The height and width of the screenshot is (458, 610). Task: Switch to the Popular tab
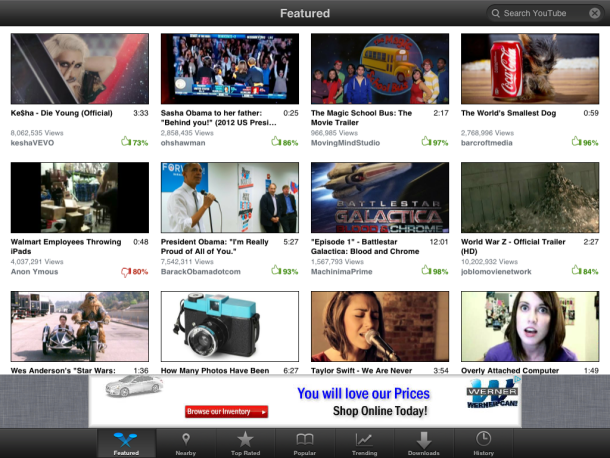(x=305, y=444)
